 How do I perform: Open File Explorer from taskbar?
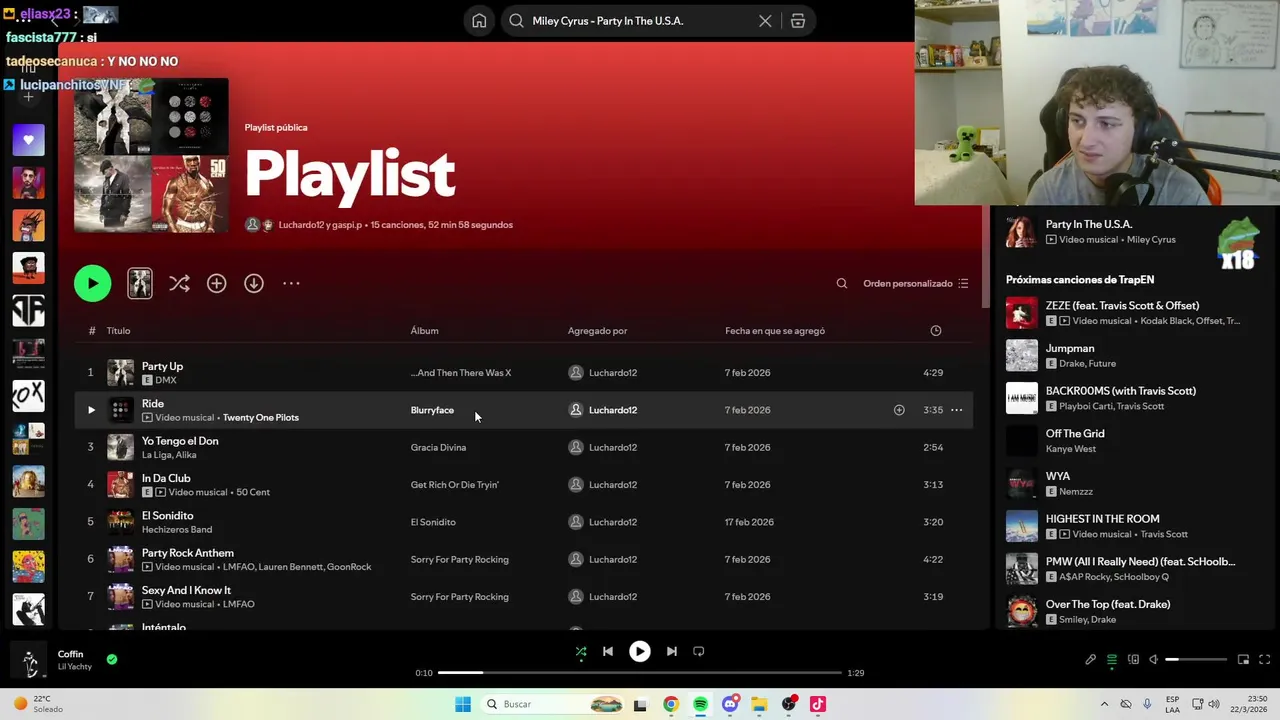click(759, 704)
